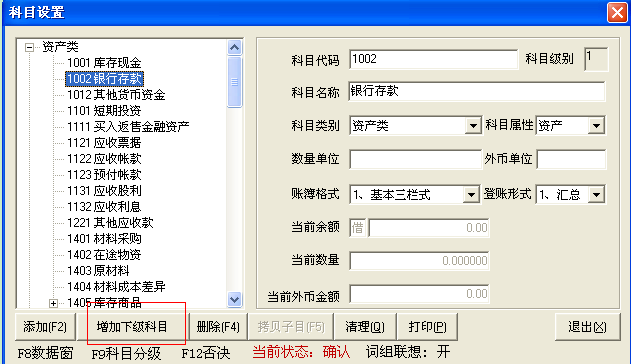Select 1101 短期投资 in tree
The image size is (631, 364).
pos(104,111)
